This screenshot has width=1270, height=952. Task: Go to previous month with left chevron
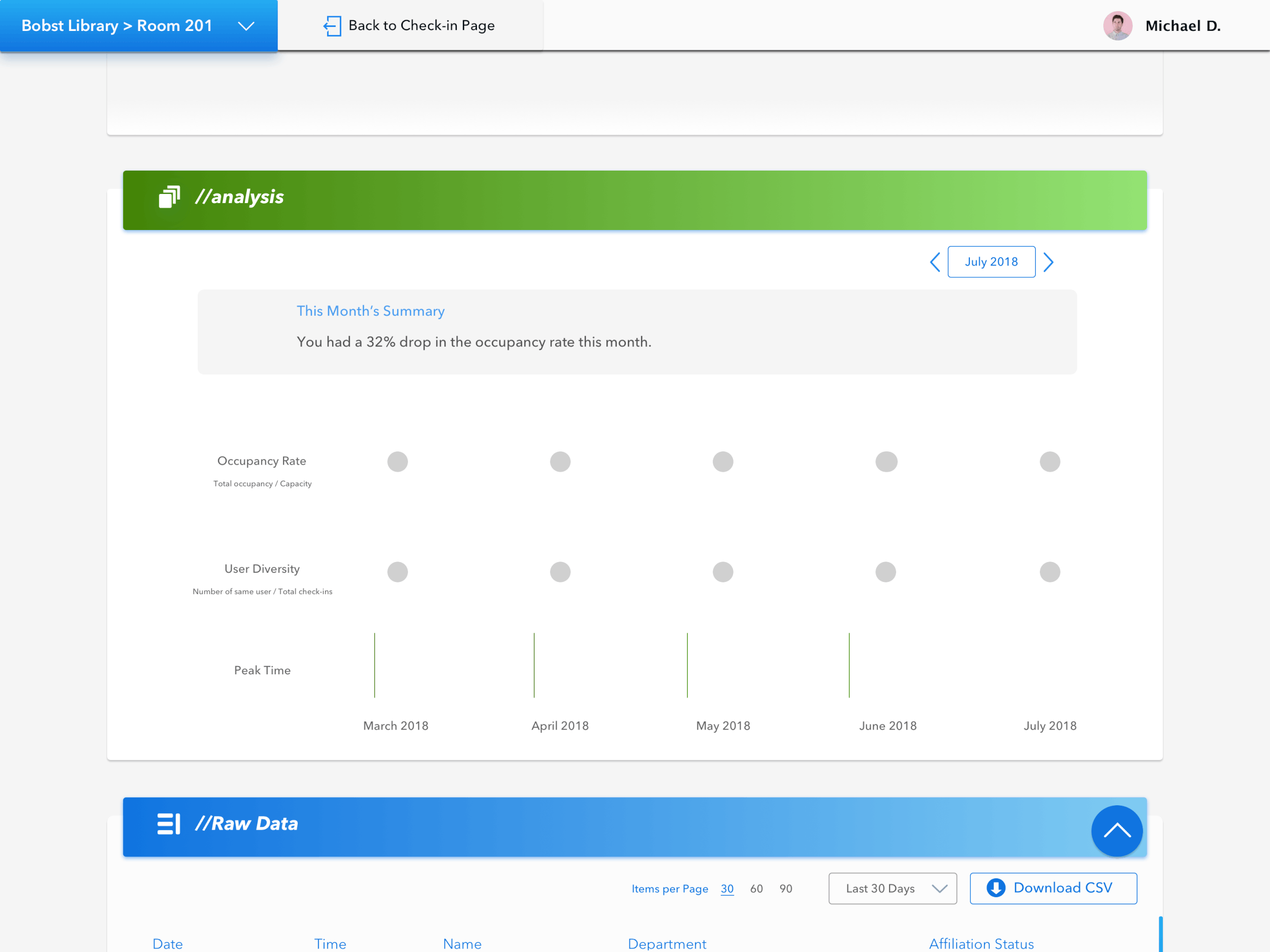(x=935, y=262)
